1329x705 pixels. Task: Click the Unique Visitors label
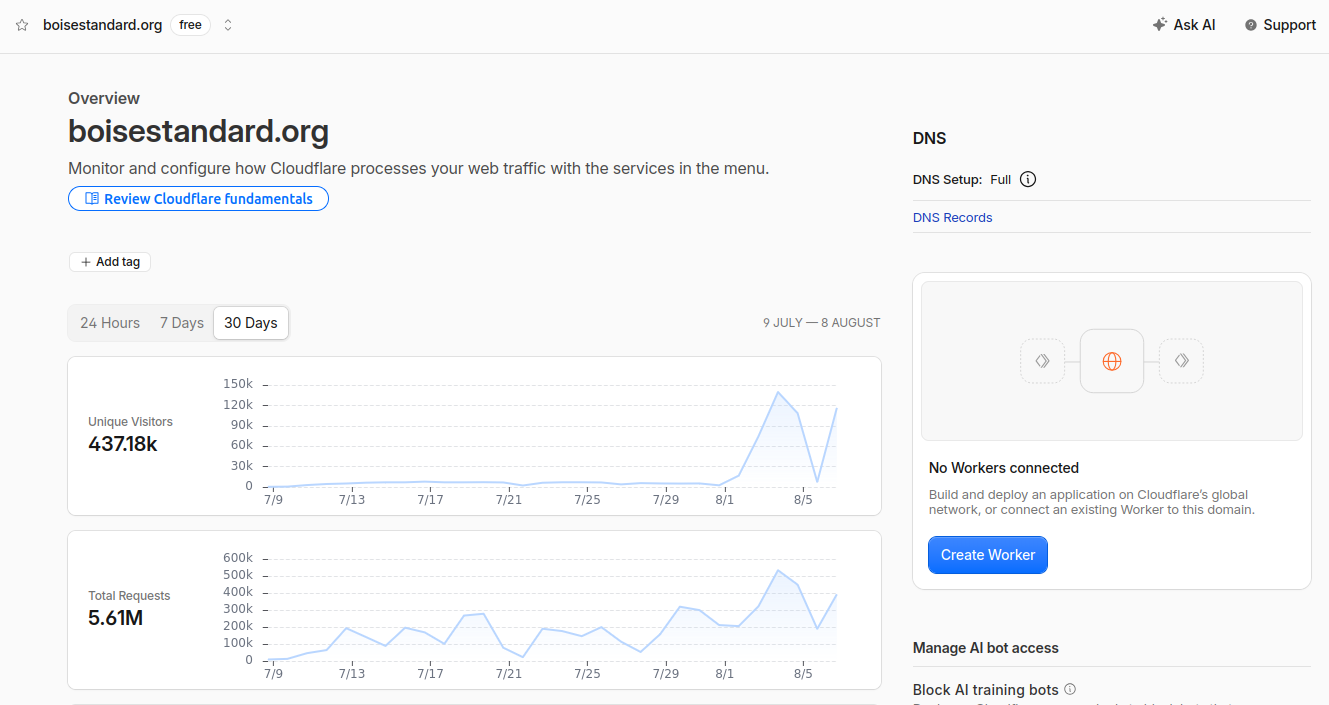click(x=130, y=422)
